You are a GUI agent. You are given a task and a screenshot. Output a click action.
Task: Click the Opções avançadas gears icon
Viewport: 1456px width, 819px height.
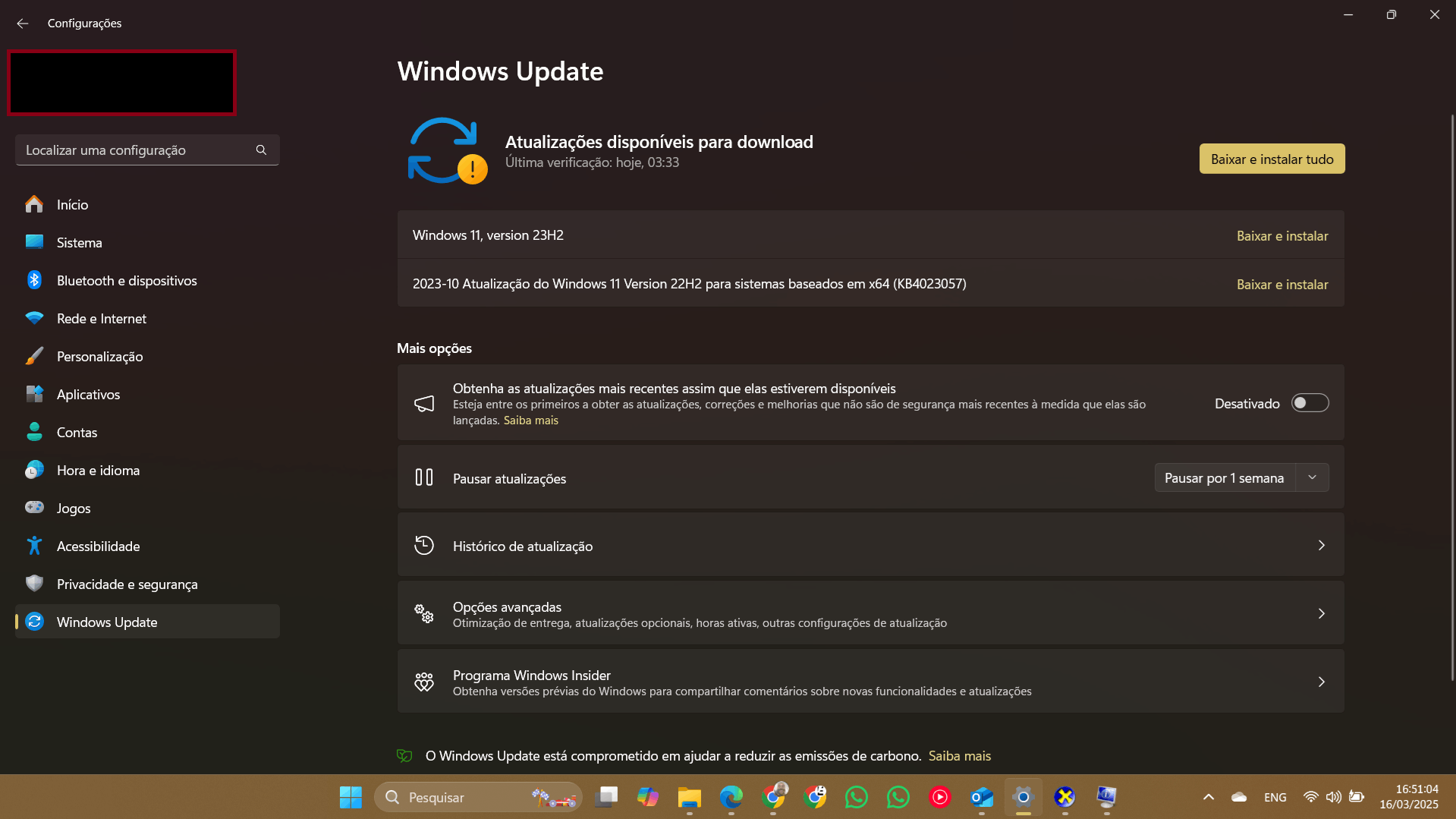pos(424,613)
